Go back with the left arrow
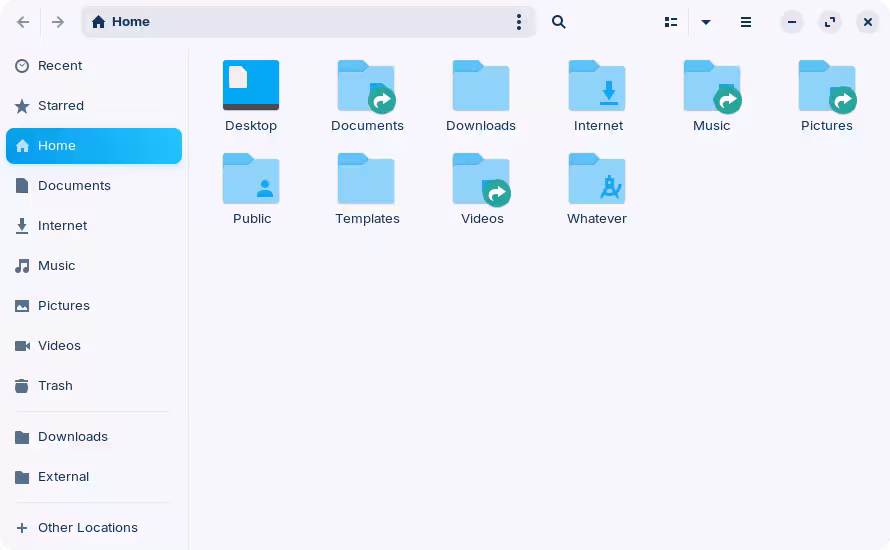The width and height of the screenshot is (890, 550). 23,22
